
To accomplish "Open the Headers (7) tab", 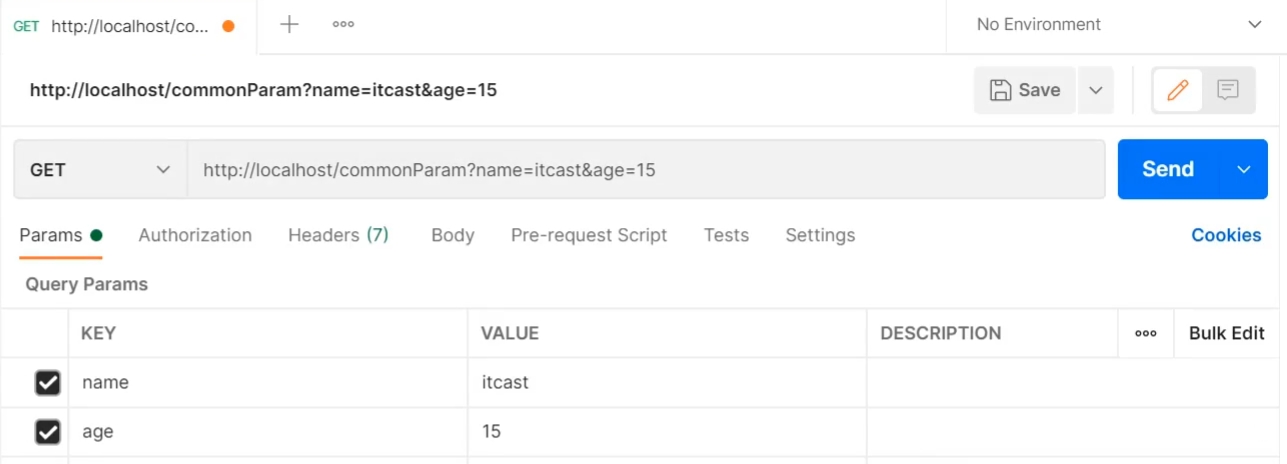I will pos(338,235).
